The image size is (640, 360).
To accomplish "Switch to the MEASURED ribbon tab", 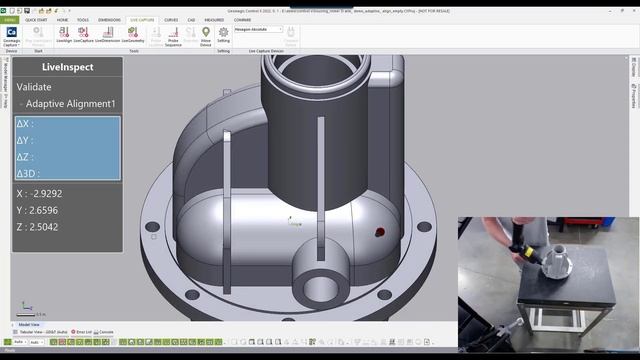I will pos(214,20).
